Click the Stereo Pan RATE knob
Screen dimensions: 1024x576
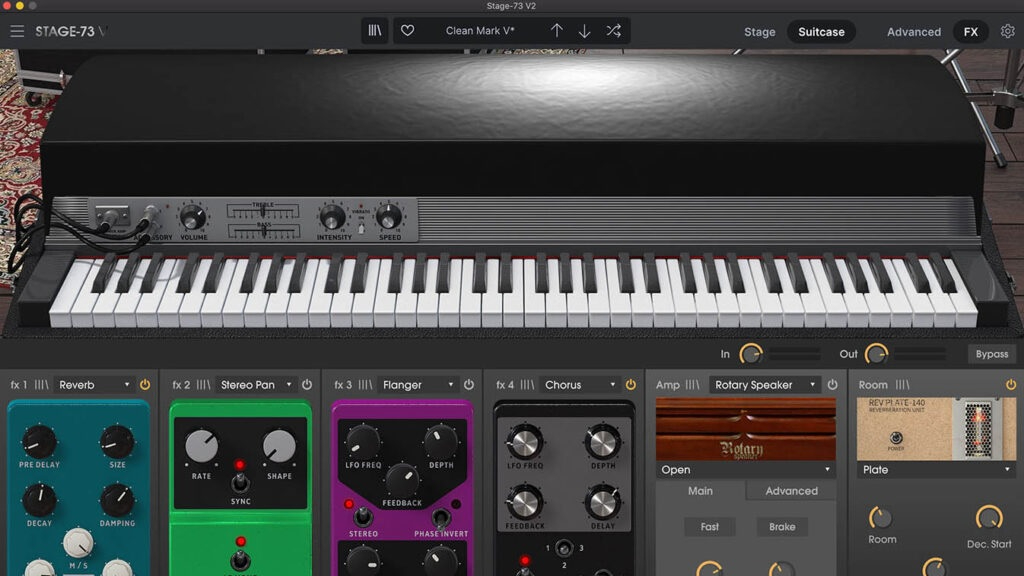(201, 447)
